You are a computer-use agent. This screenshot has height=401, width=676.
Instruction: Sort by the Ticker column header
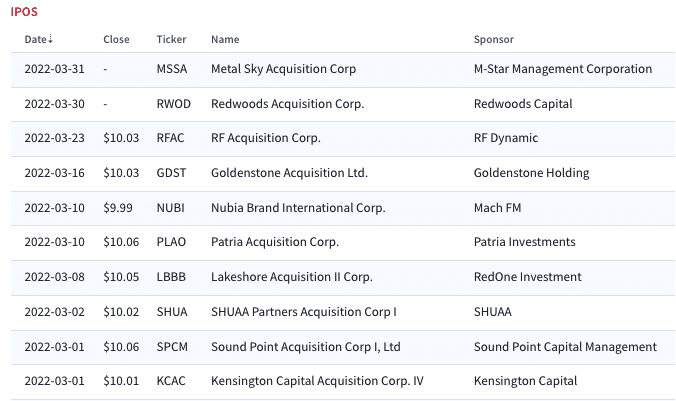coord(171,39)
